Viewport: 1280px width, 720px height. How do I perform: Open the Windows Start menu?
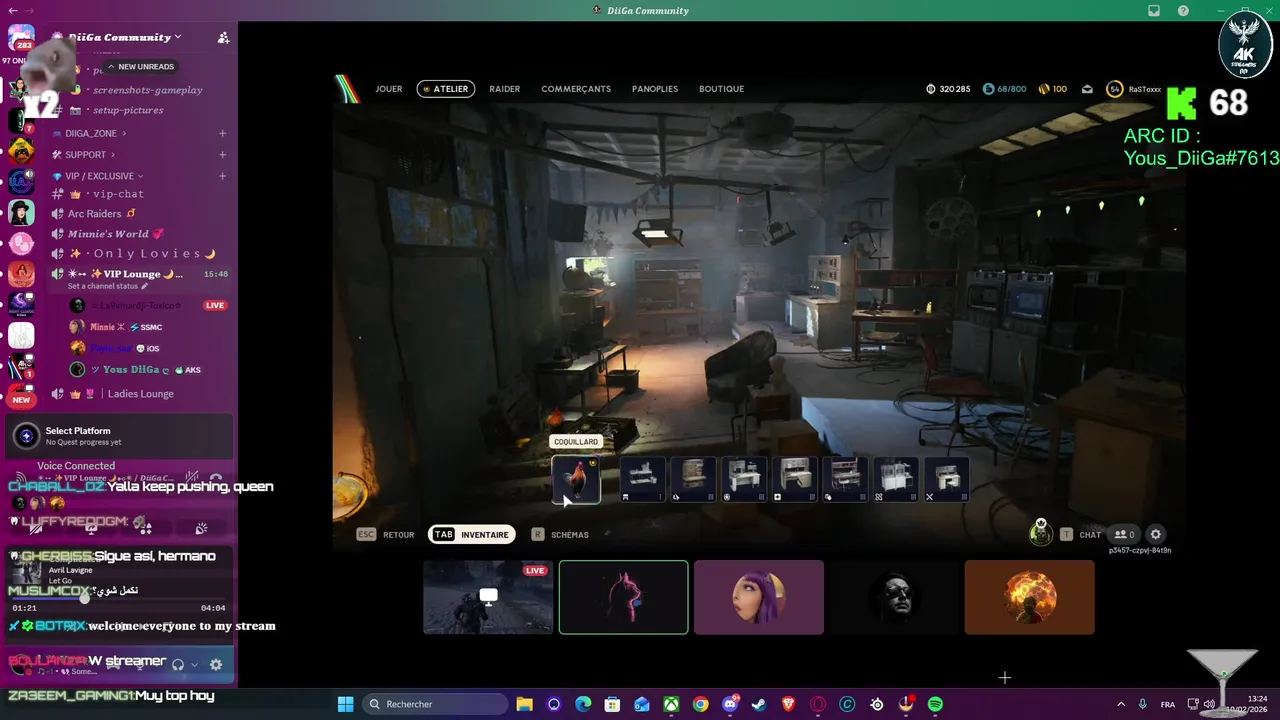[x=345, y=704]
